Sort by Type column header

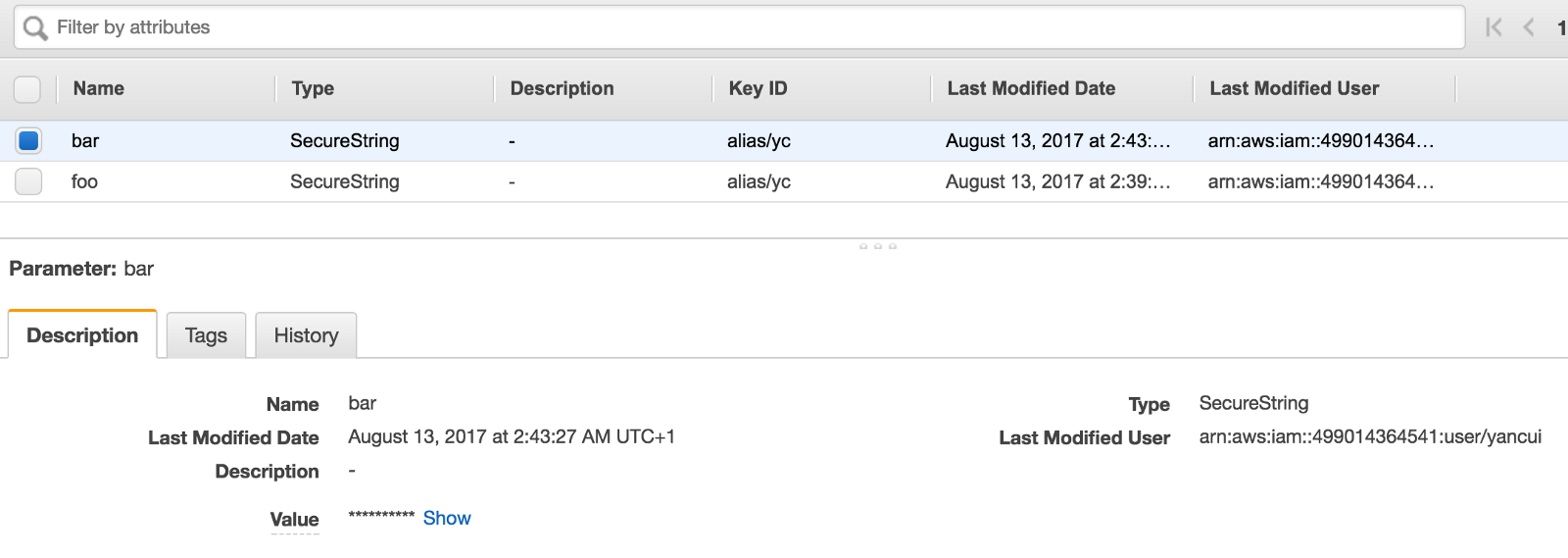pyautogui.click(x=313, y=88)
